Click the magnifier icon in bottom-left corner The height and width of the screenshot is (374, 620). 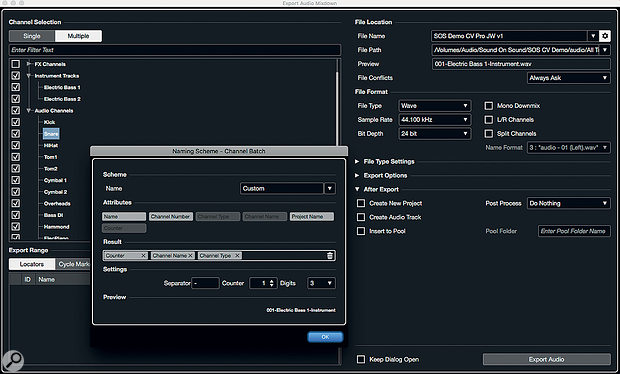pyautogui.click(x=13, y=361)
